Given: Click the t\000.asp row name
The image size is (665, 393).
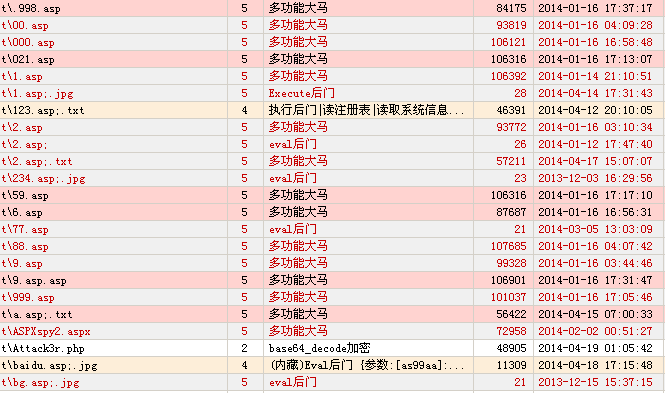Looking at the screenshot, I should (x=28, y=42).
